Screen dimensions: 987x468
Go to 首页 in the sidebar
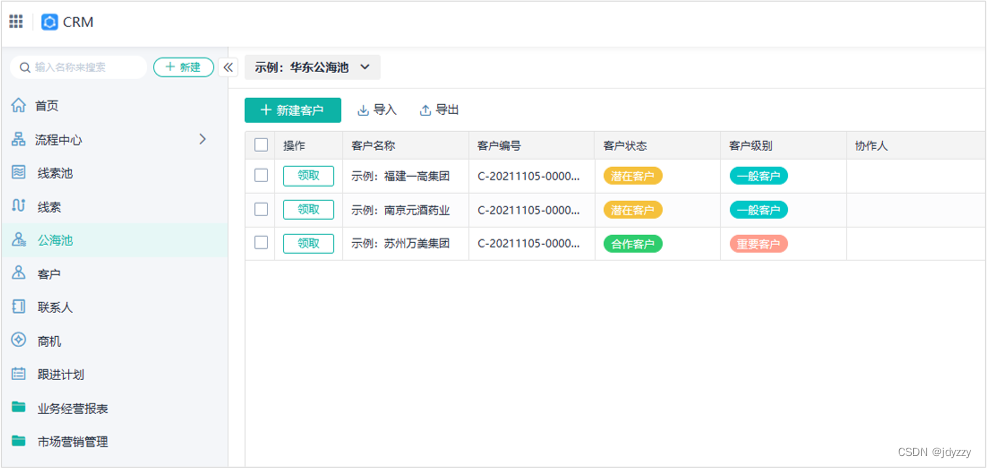pos(115,106)
